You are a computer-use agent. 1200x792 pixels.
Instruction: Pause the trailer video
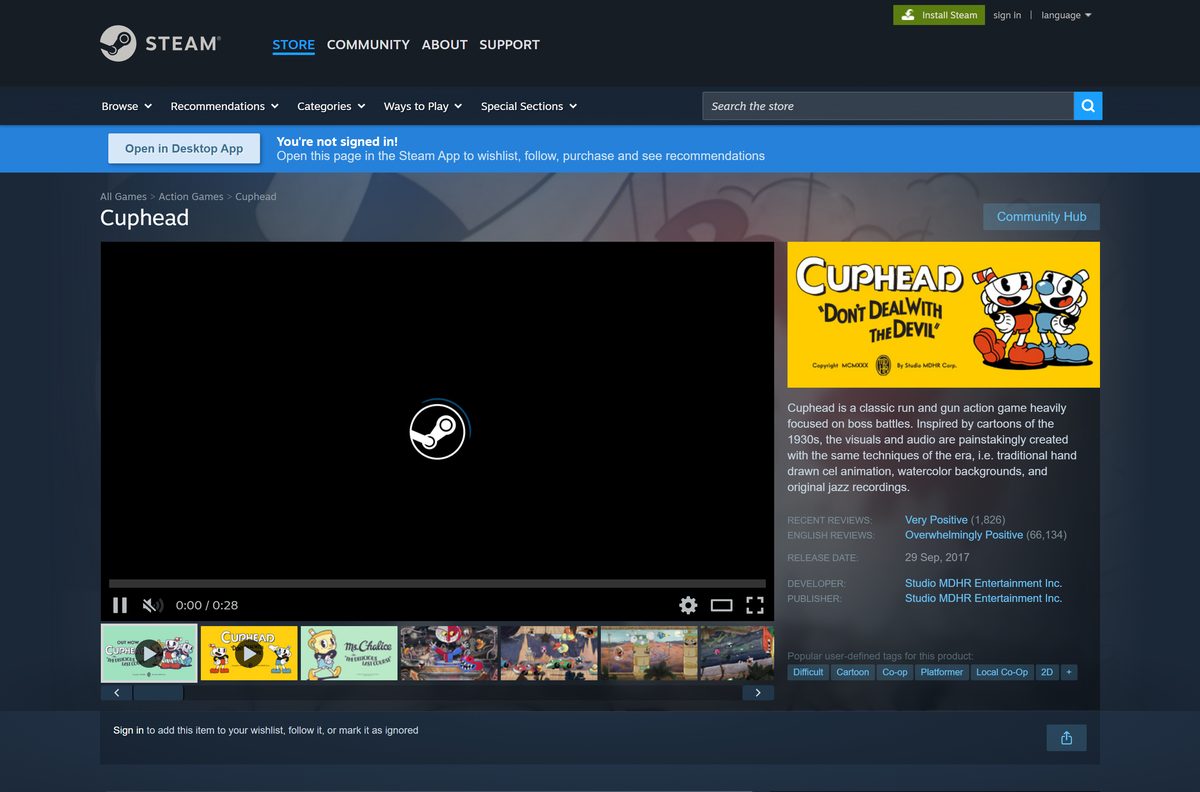pyautogui.click(x=120, y=605)
